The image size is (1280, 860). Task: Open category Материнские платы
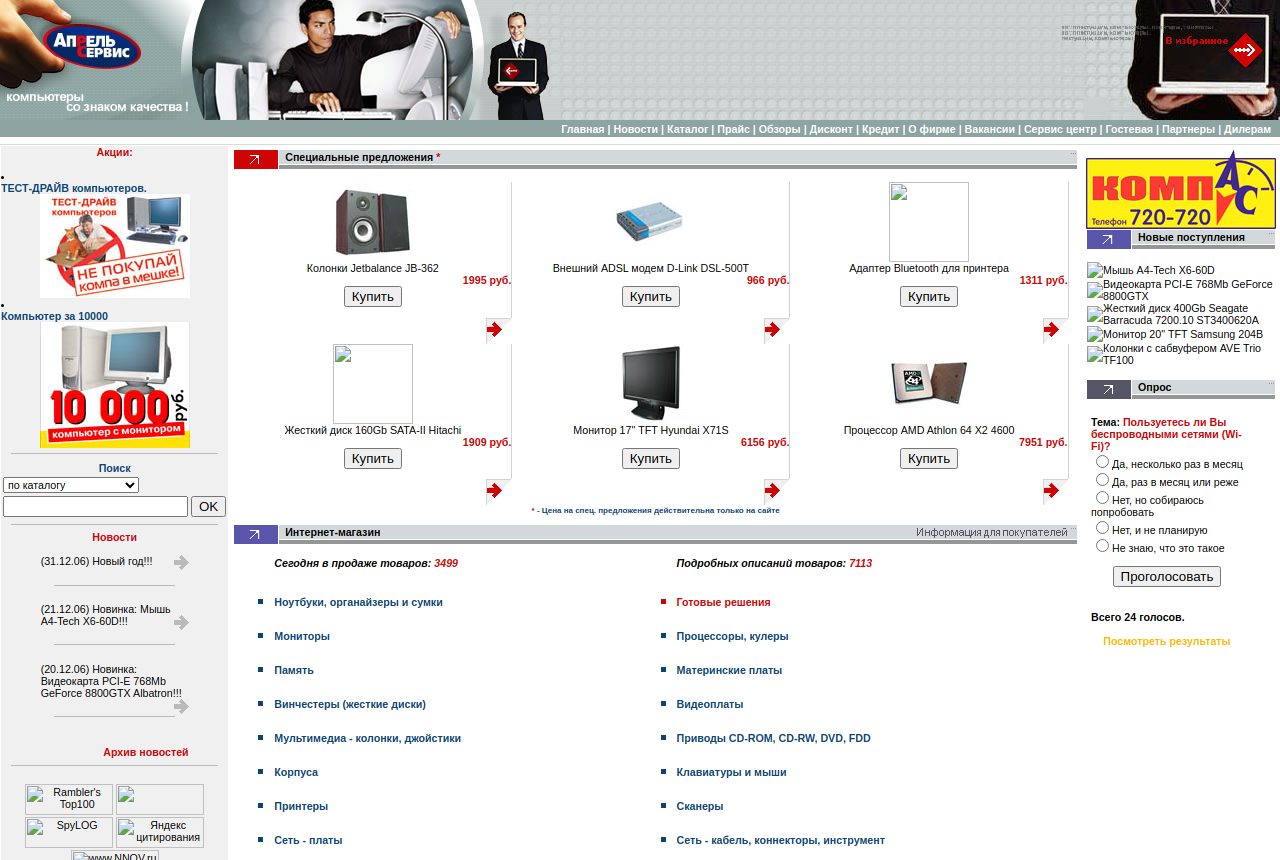click(x=729, y=670)
